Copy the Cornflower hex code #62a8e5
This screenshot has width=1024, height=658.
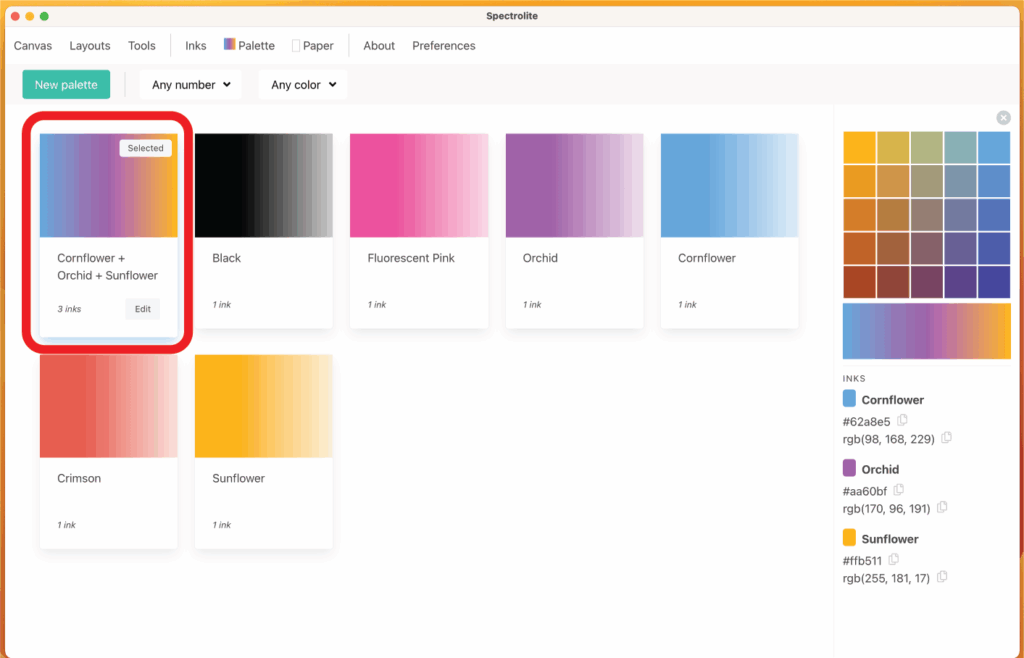[x=903, y=421]
